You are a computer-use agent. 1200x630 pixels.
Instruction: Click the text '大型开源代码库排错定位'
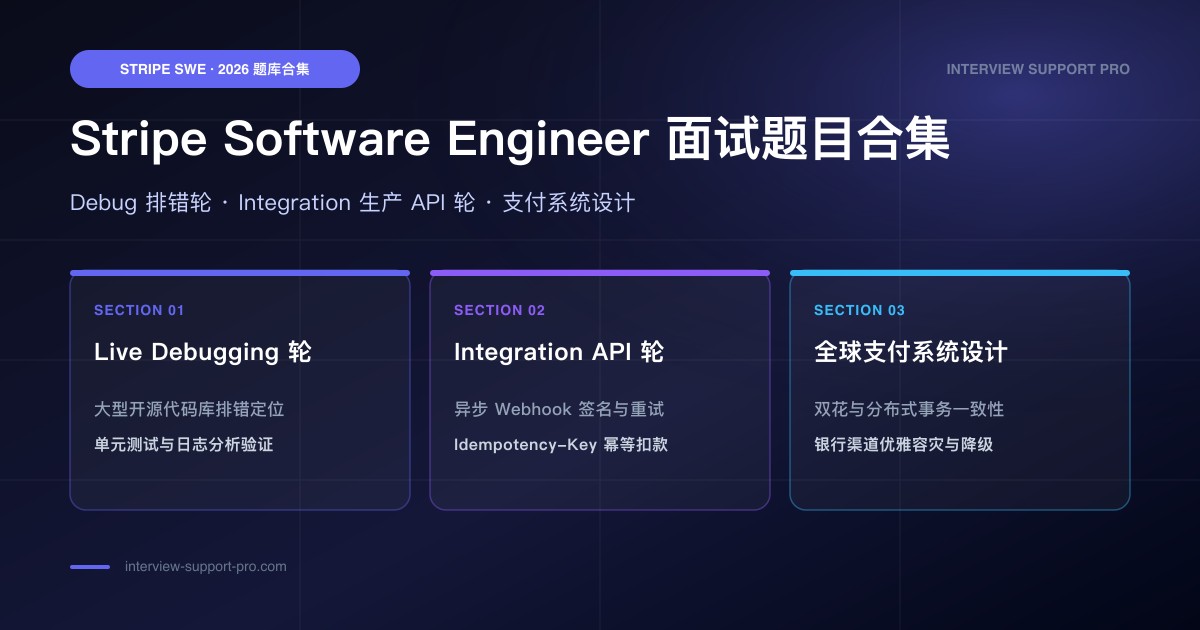click(x=189, y=409)
